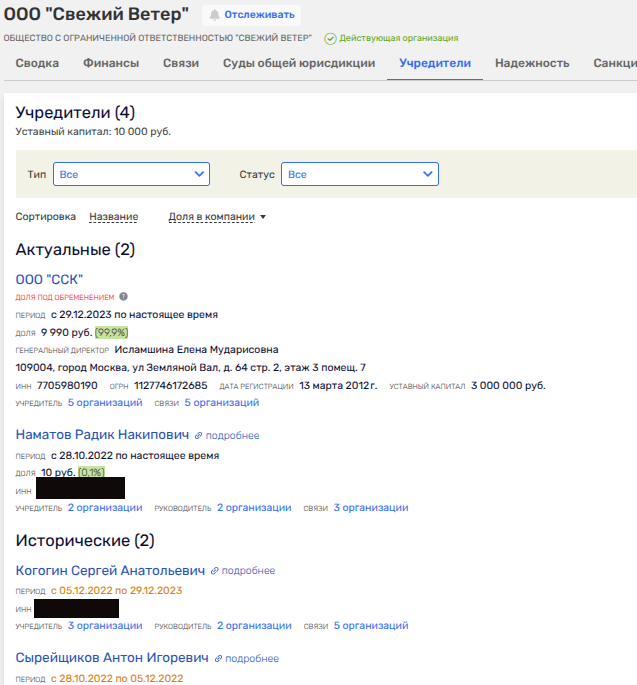This screenshot has height=685, width=637.
Task: Click the bell icon next to Отслеживать
Action: coord(214,15)
